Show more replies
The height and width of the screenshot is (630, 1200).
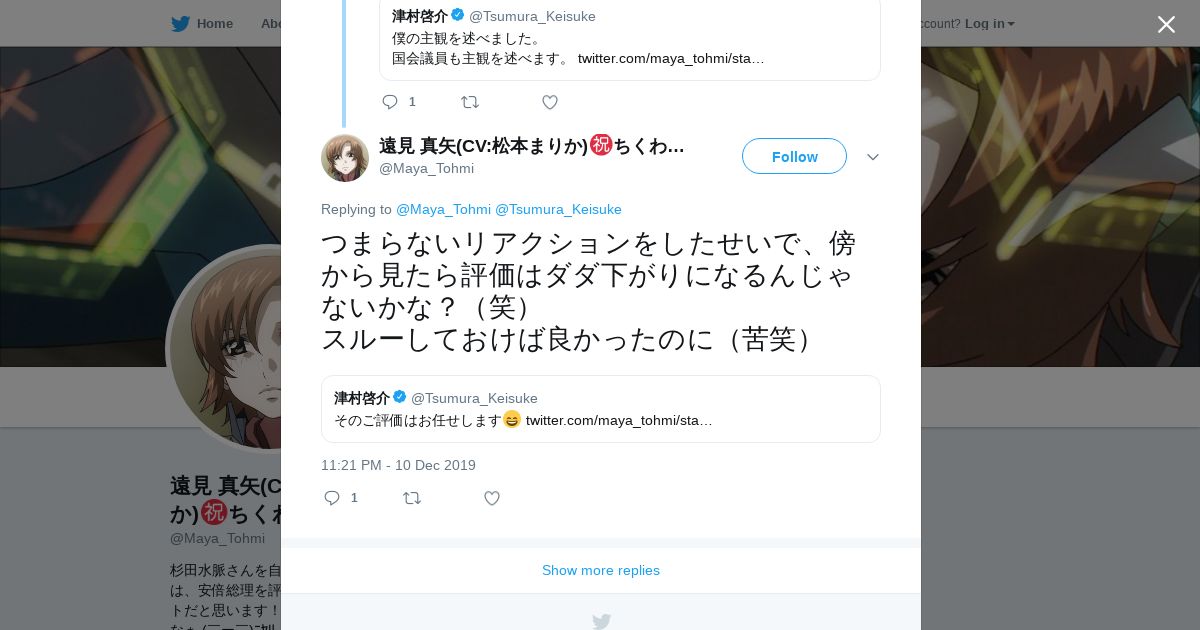click(x=601, y=570)
